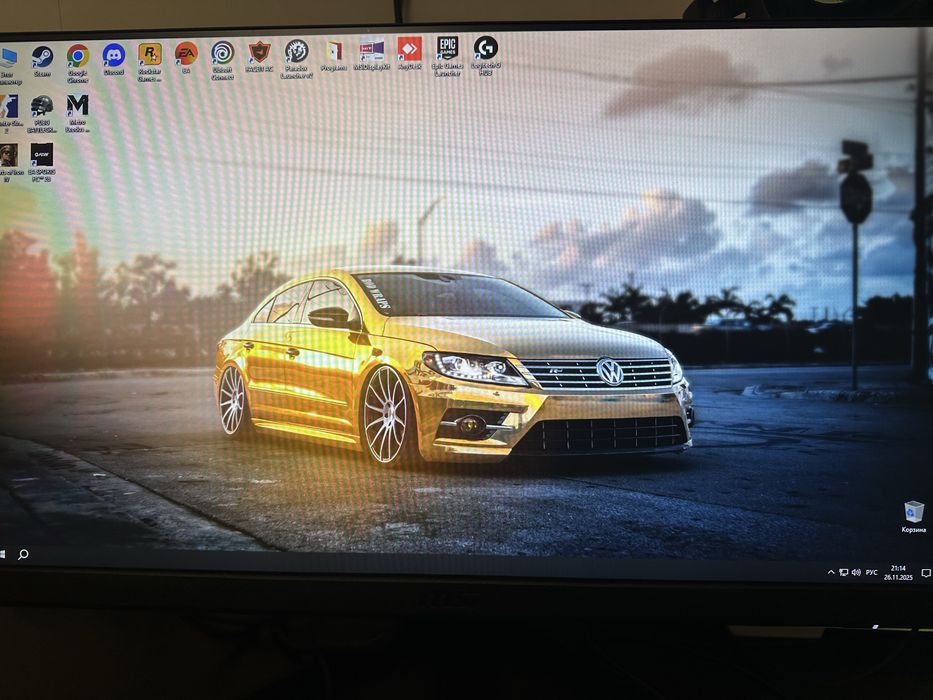Image resolution: width=933 pixels, height=700 pixels.
Task: Launch the EA Sports FC shortcut
Action: coord(42,162)
